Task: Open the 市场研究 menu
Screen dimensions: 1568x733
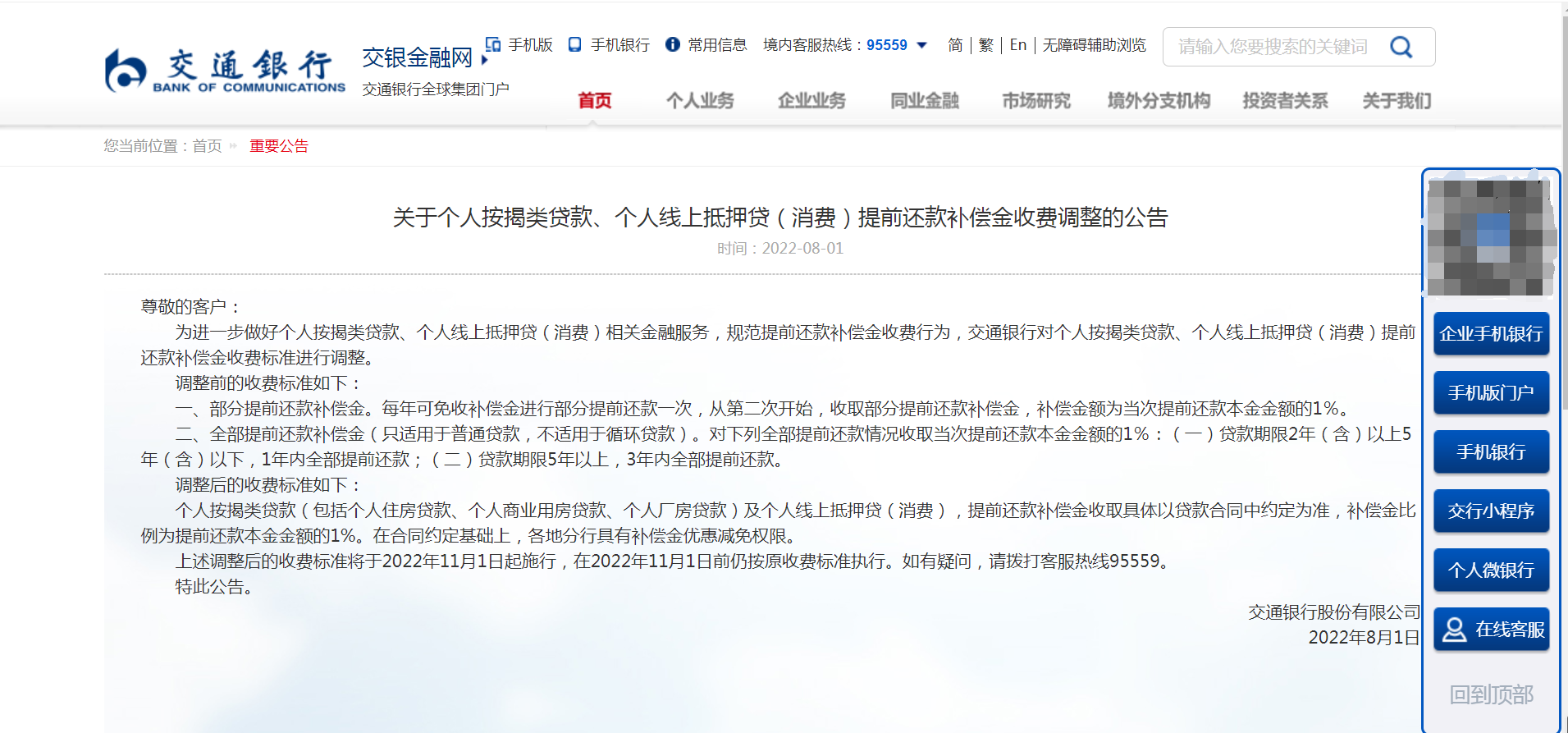Action: [x=1036, y=100]
